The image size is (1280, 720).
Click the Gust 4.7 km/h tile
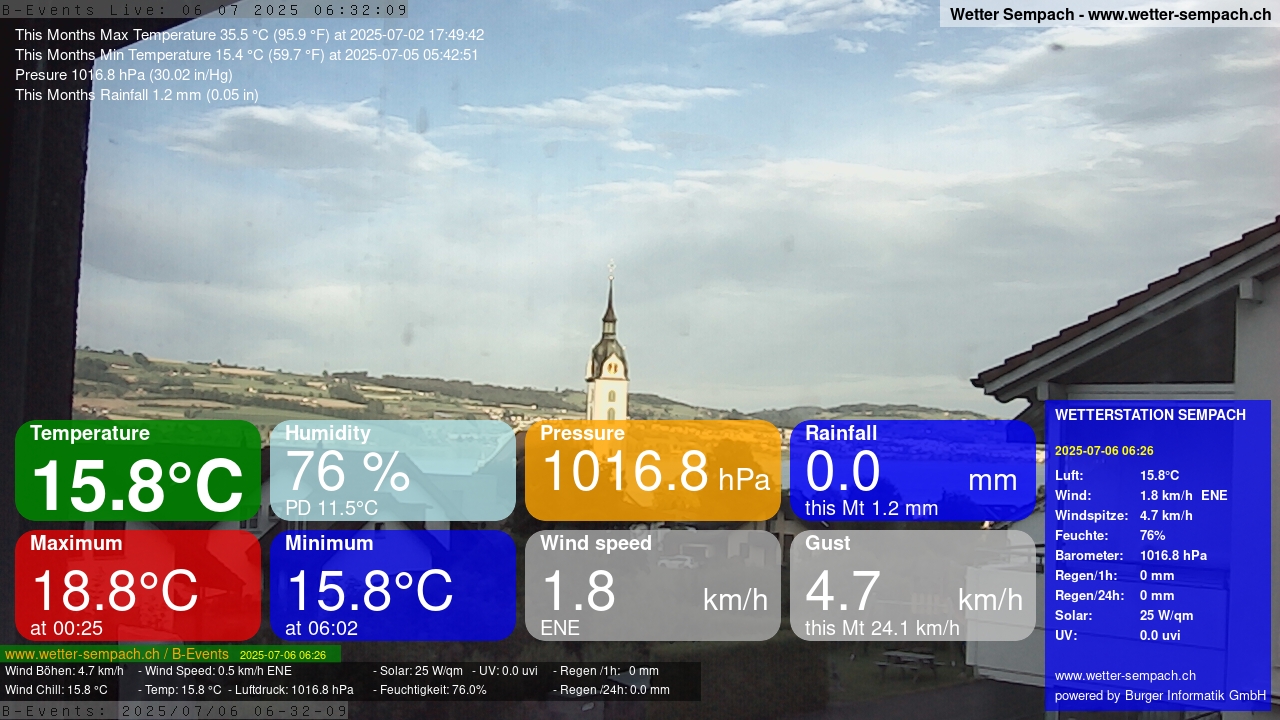point(913,585)
